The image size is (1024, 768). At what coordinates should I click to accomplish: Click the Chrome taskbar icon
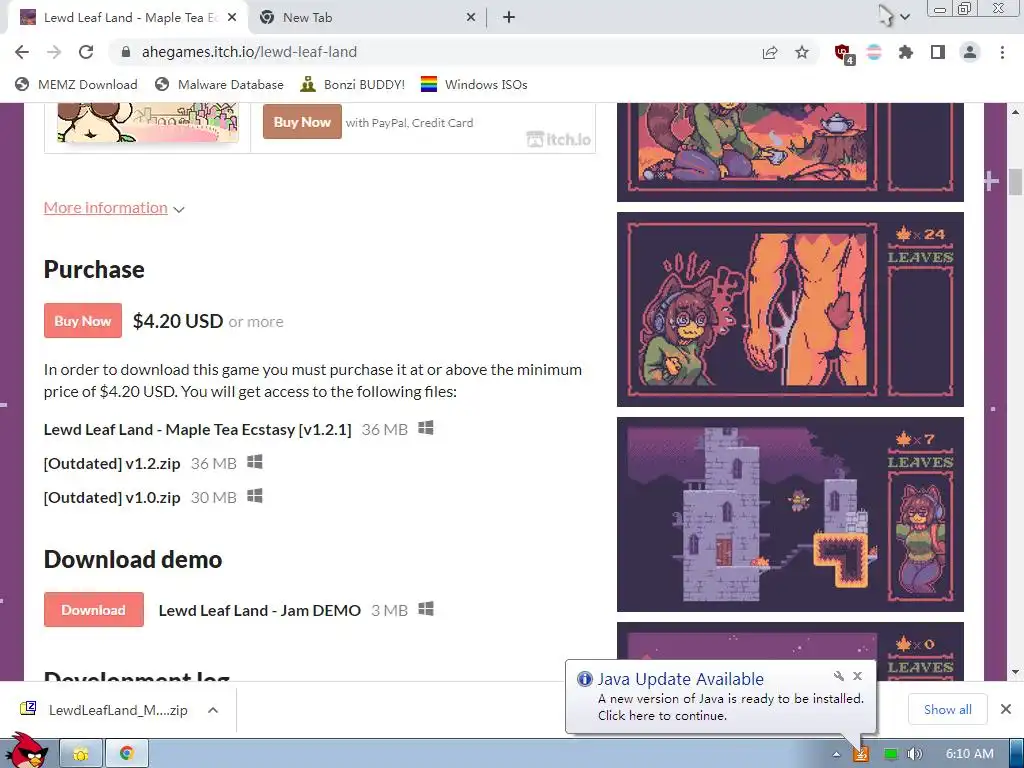click(x=127, y=754)
